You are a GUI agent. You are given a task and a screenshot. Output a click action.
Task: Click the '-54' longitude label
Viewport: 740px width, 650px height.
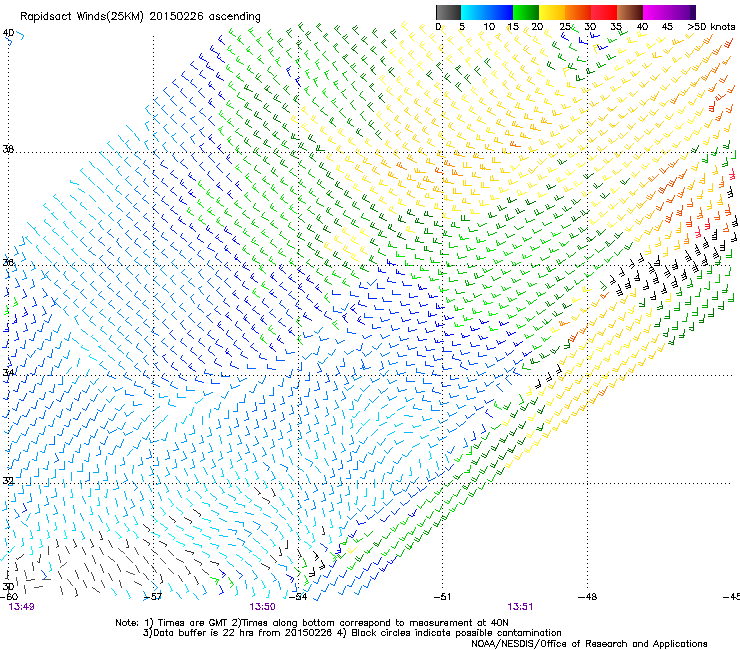tap(298, 597)
